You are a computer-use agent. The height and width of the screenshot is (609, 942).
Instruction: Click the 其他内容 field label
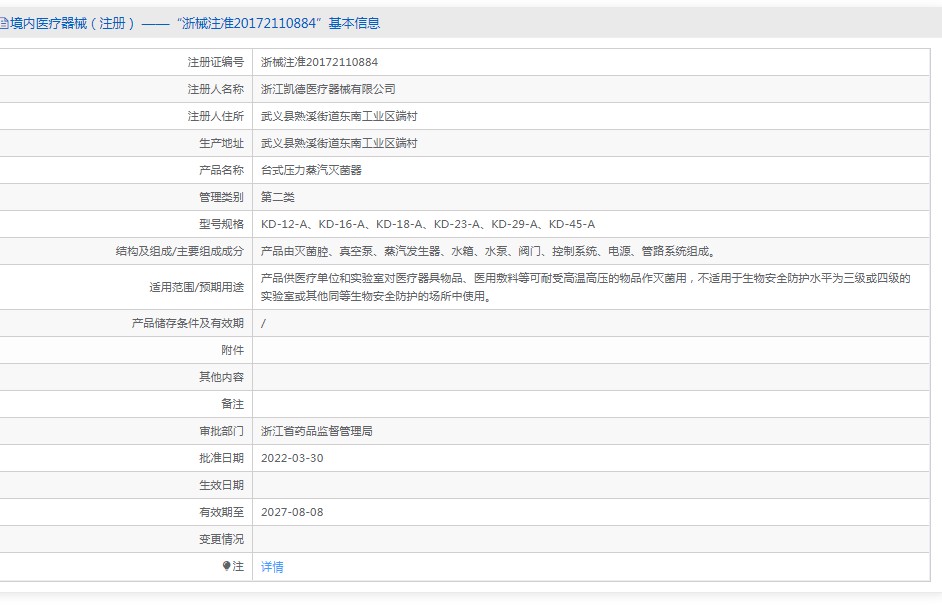[221, 377]
